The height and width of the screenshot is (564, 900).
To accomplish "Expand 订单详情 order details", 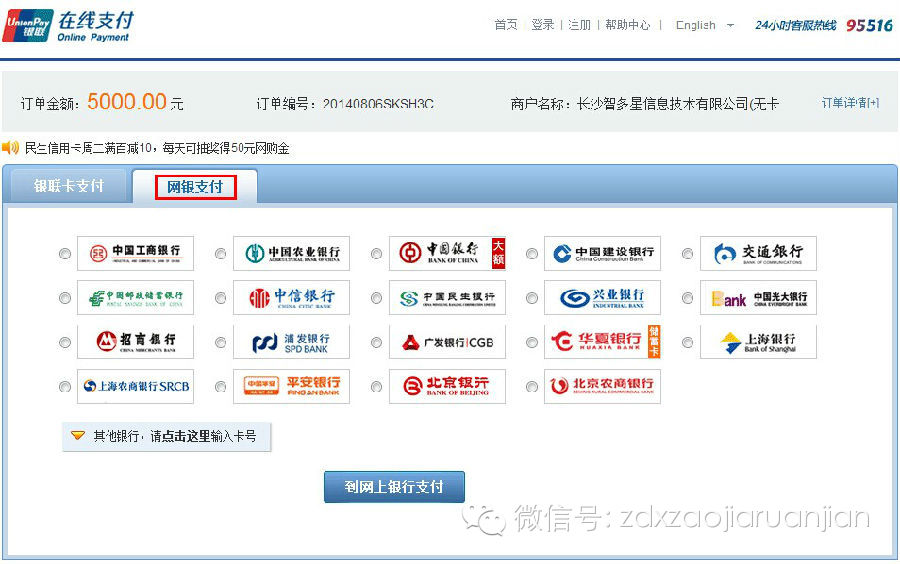I will click(x=850, y=103).
